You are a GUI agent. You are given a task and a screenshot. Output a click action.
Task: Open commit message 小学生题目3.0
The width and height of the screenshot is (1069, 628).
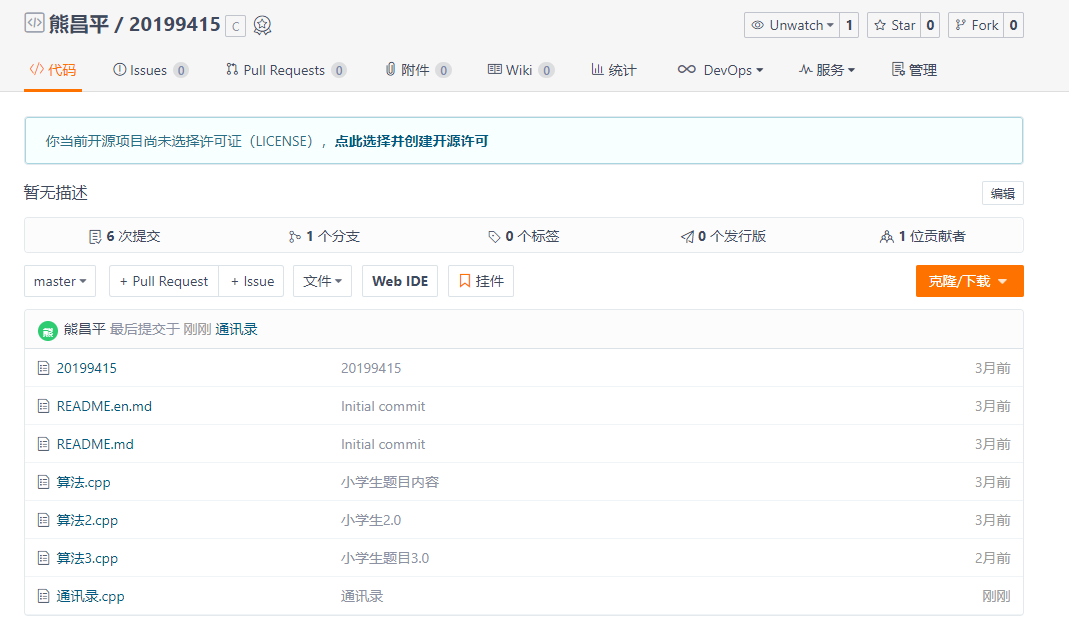pos(385,558)
